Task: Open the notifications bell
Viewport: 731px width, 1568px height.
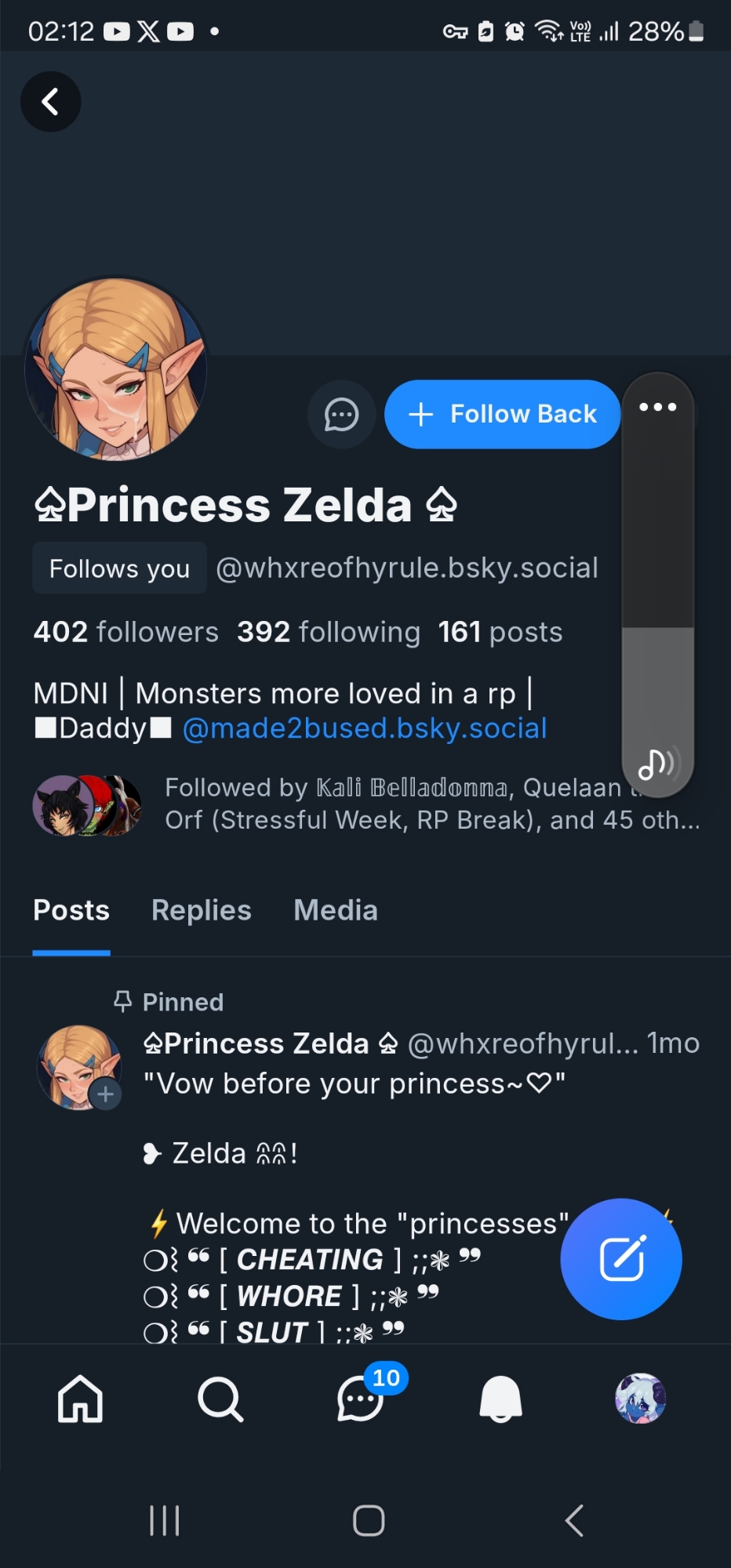Action: pos(500,1399)
